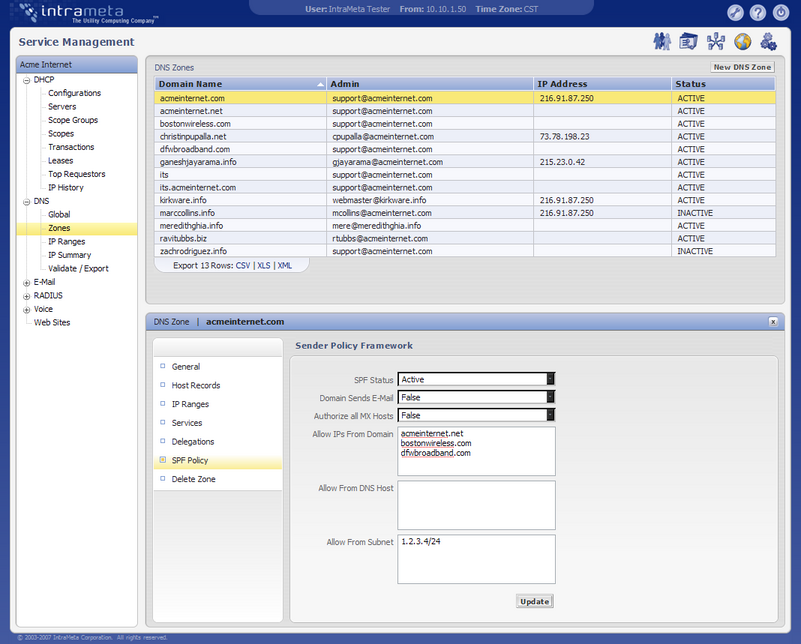
Task: Expand the E-Mail tree node
Action: 27,282
